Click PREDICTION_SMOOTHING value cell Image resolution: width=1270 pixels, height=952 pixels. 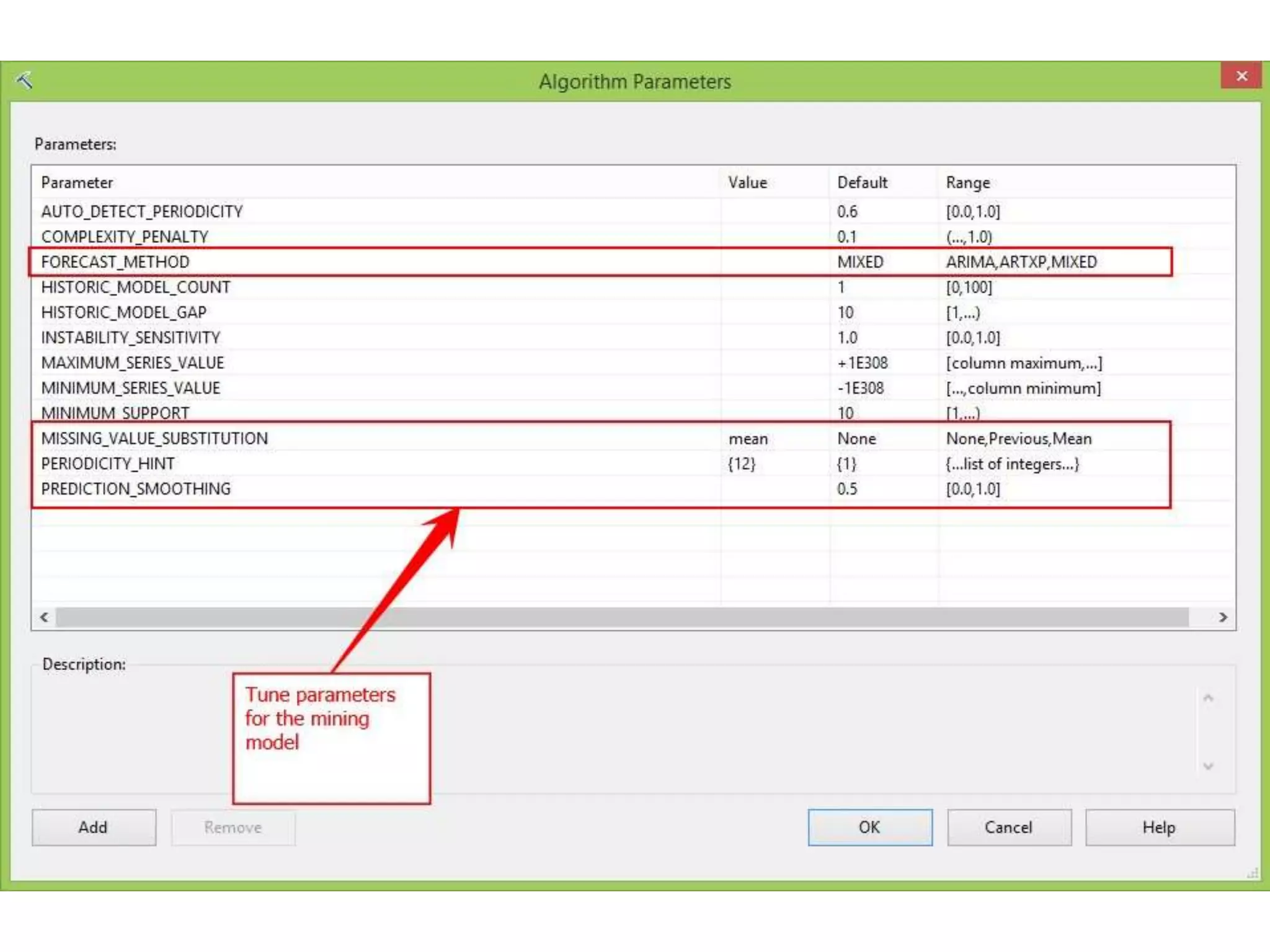pos(774,489)
